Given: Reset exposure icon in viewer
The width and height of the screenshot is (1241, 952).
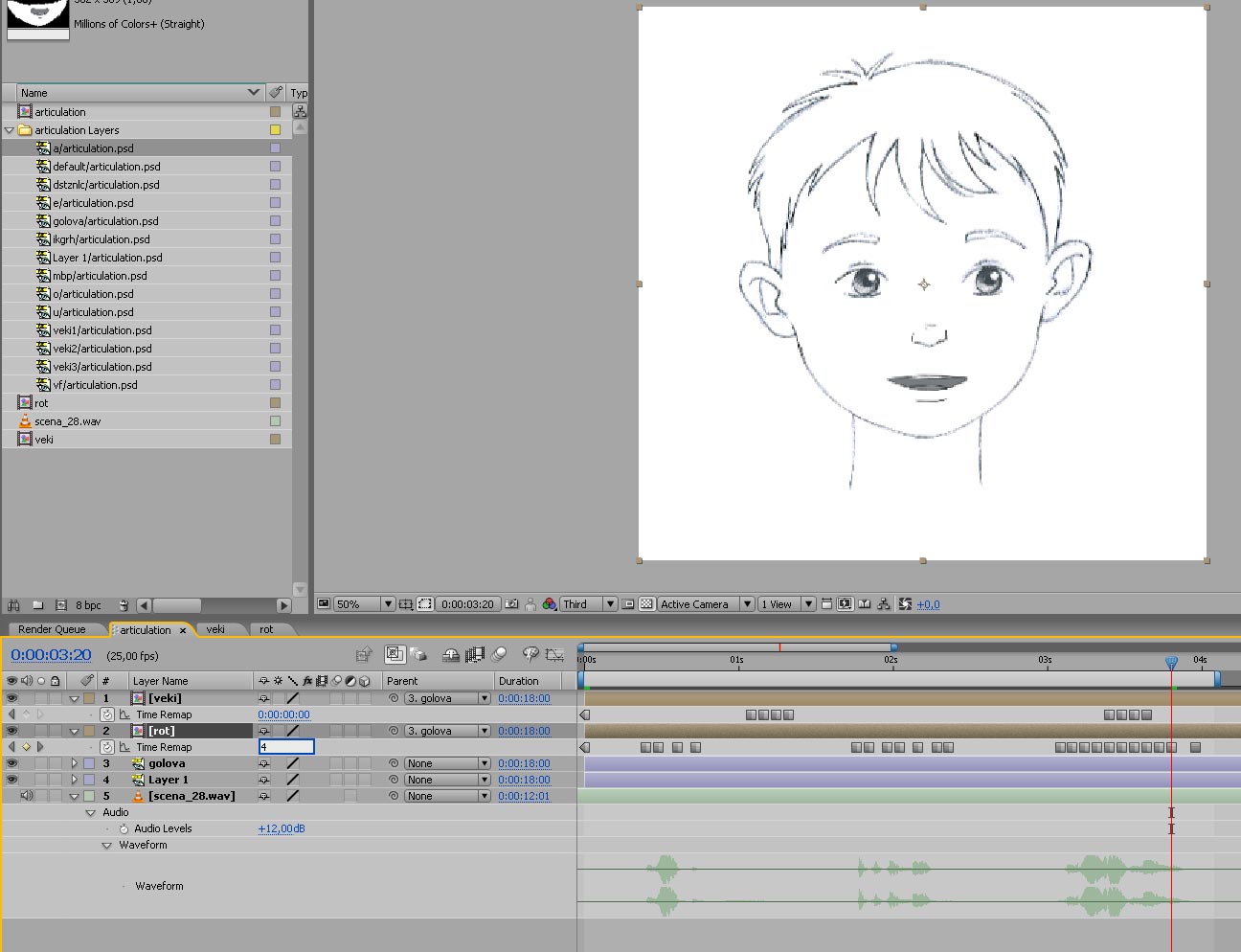Looking at the screenshot, I should 905,604.
